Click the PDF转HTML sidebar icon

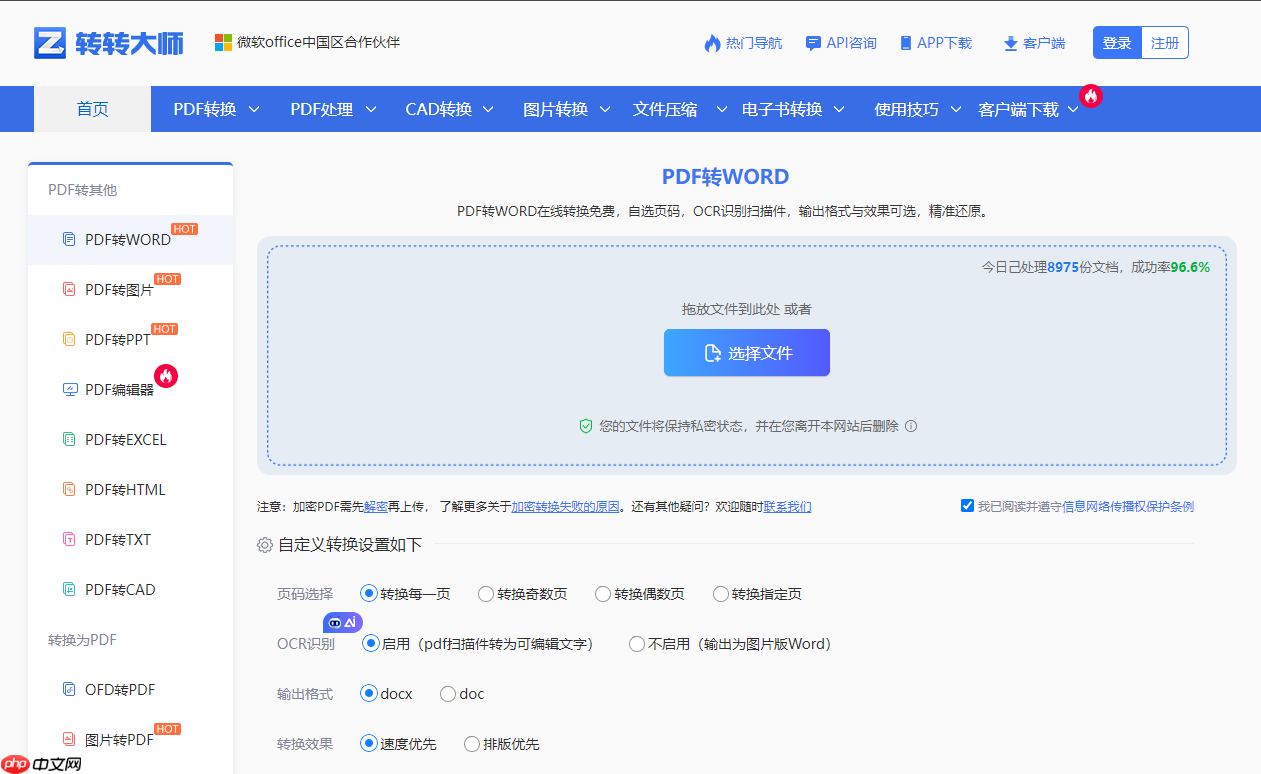click(69, 489)
